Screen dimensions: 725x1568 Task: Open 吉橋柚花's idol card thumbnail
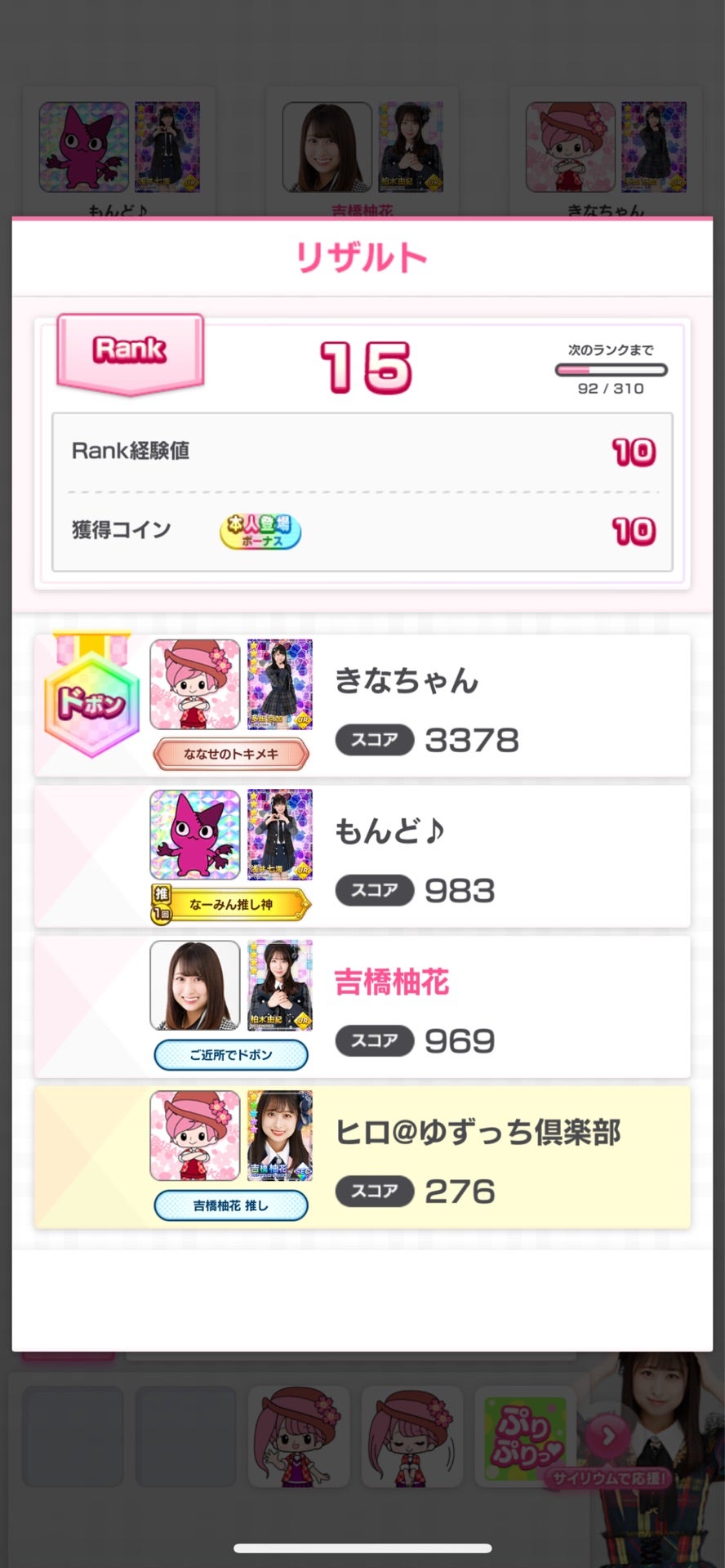(x=280, y=985)
